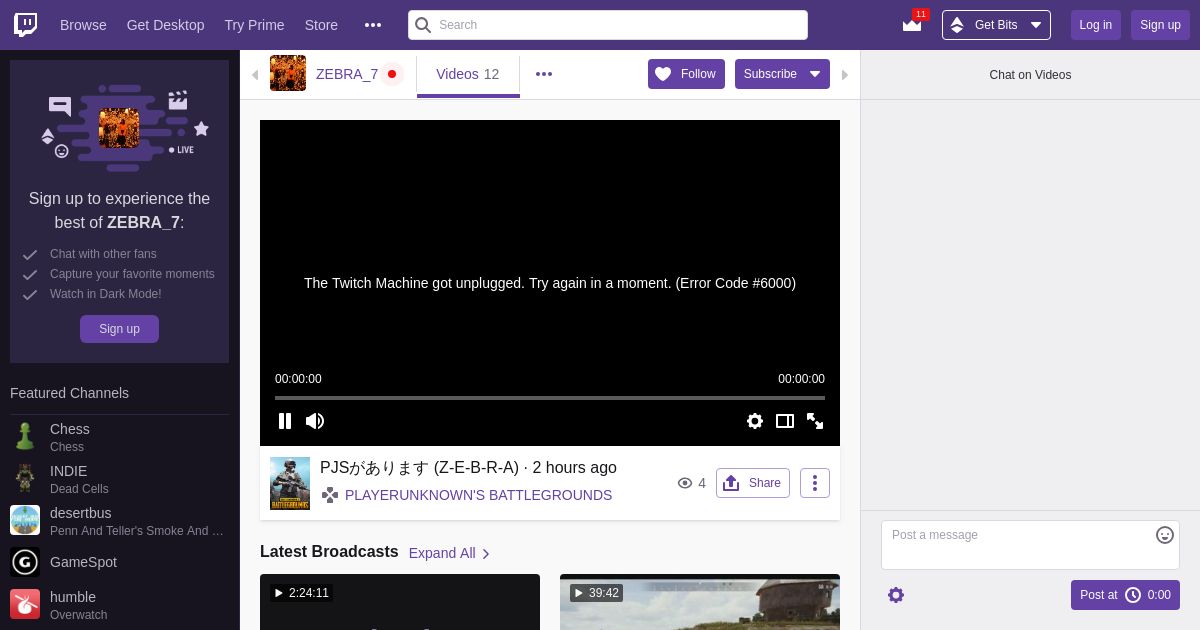This screenshot has height=630, width=1200.
Task: Switch to the Videos 12 tab
Action: (468, 74)
